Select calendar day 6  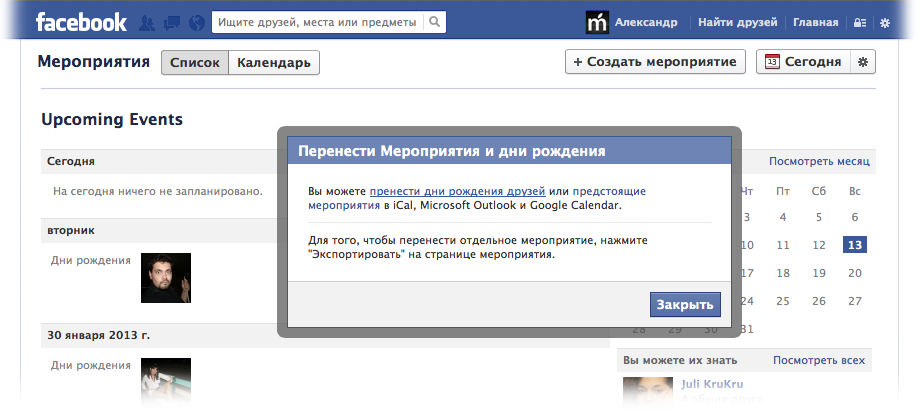click(x=855, y=217)
